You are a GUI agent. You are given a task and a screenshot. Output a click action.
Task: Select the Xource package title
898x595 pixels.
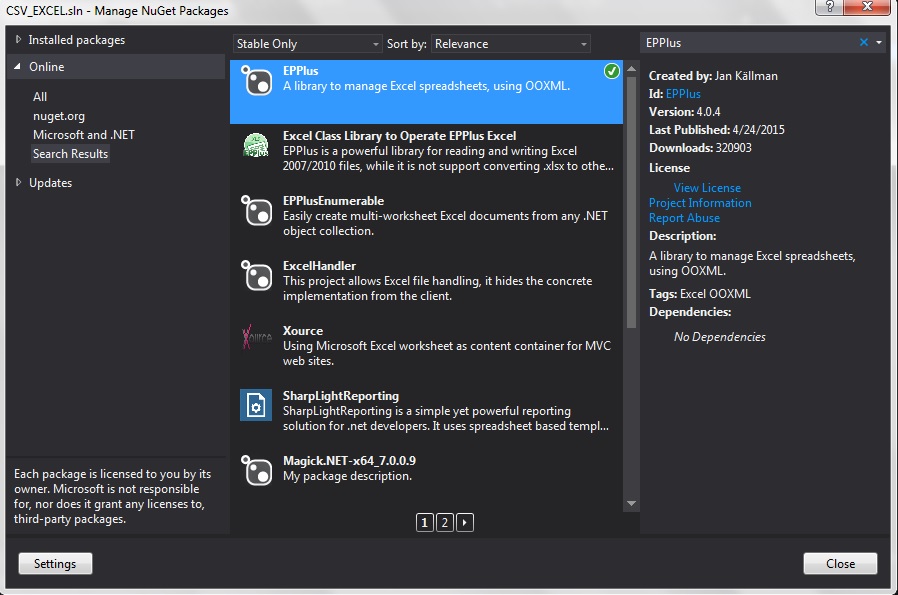[x=303, y=331]
